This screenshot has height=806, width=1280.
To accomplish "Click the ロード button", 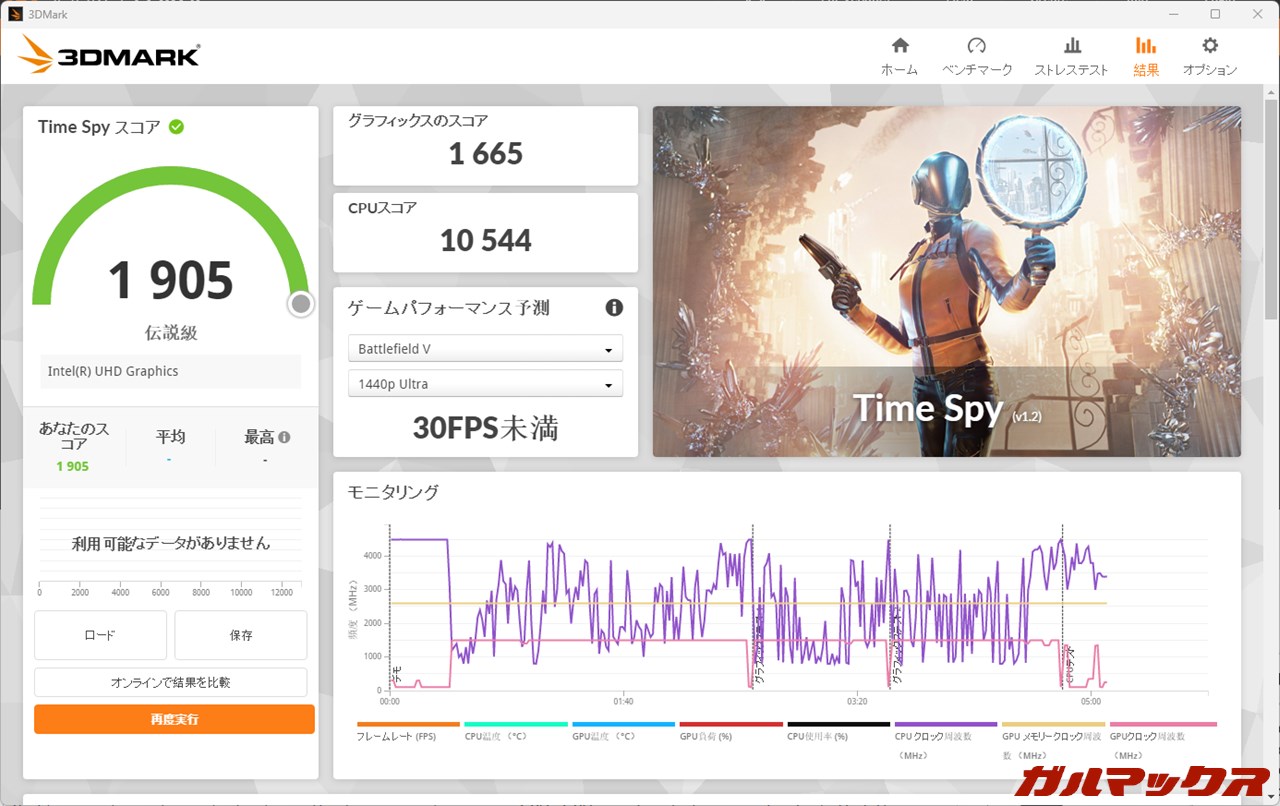I will tap(100, 635).
